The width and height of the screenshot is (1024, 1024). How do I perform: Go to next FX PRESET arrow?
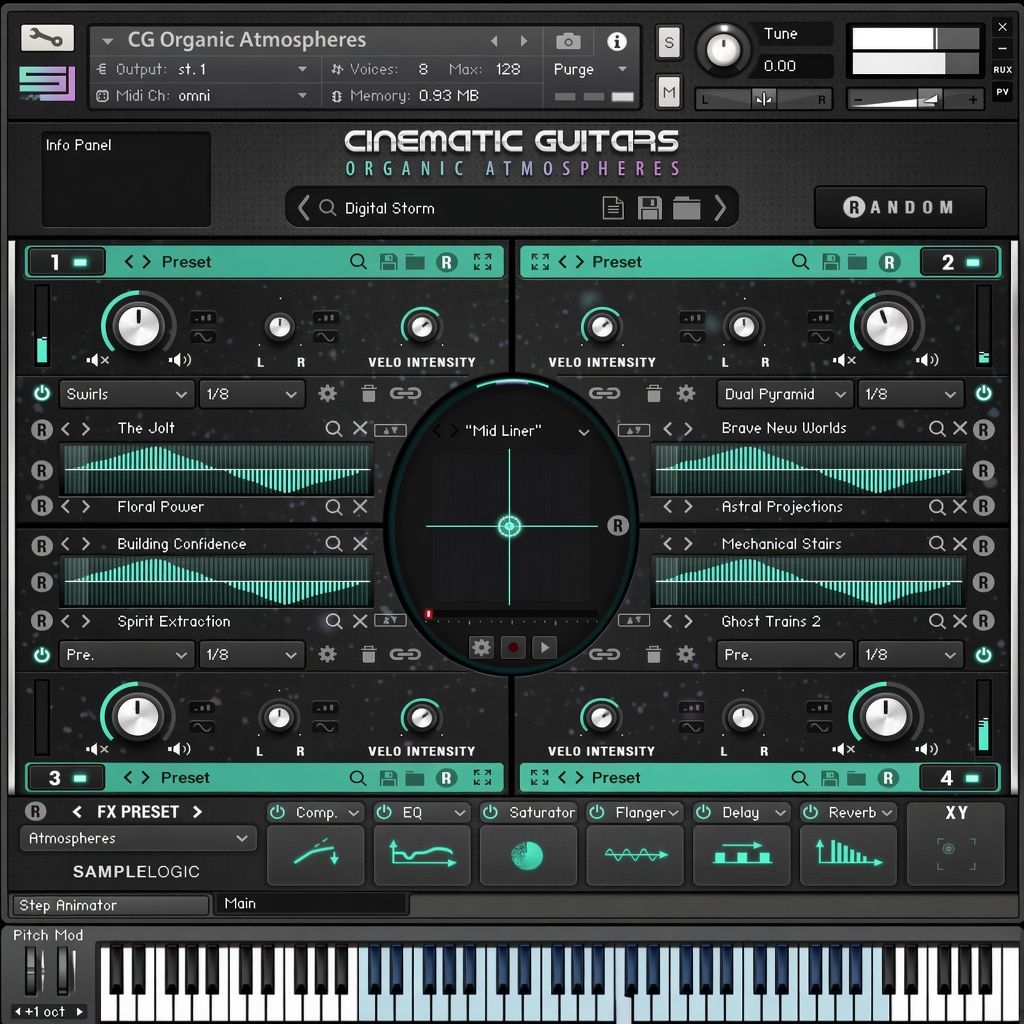pos(197,811)
